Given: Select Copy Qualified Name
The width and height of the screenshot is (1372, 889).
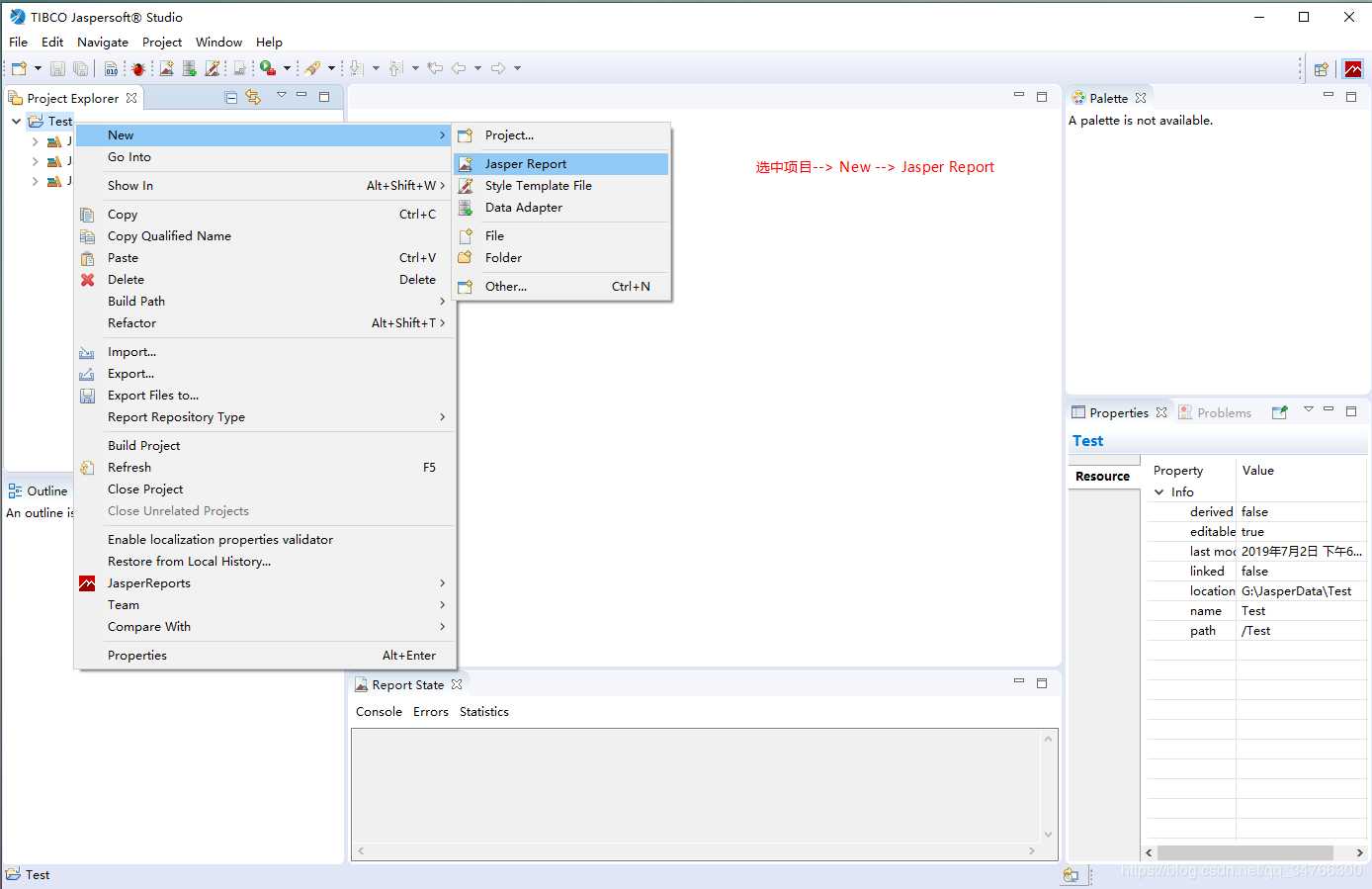Looking at the screenshot, I should pos(265,235).
